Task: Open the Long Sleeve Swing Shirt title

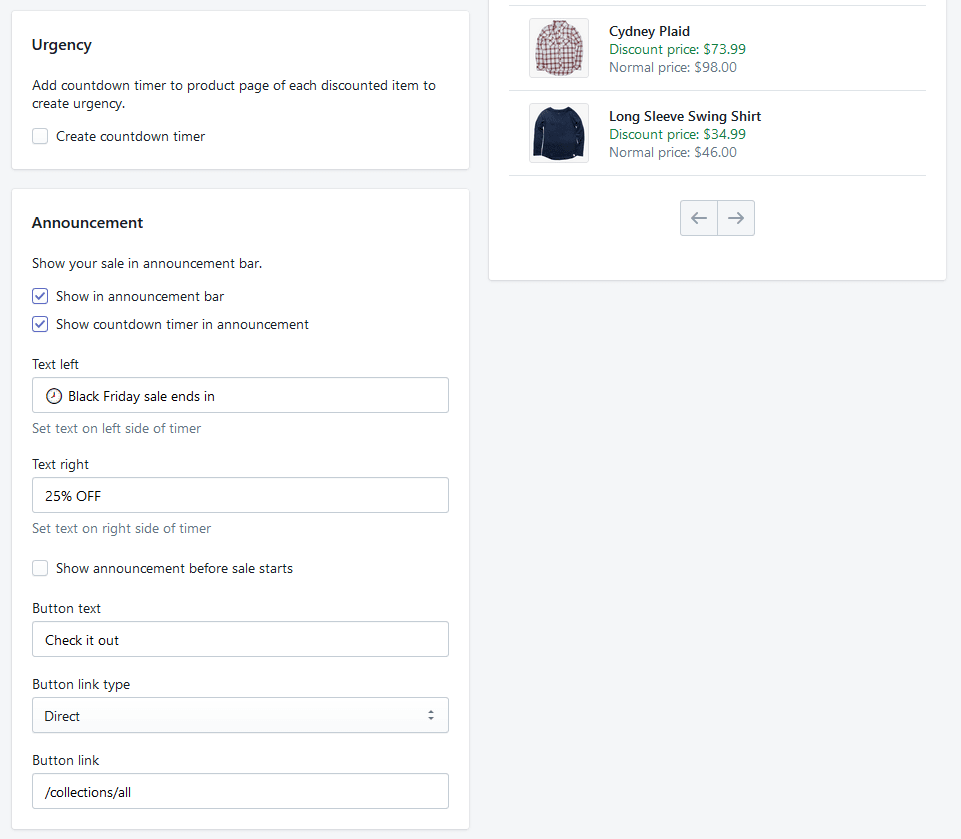Action: tap(685, 116)
